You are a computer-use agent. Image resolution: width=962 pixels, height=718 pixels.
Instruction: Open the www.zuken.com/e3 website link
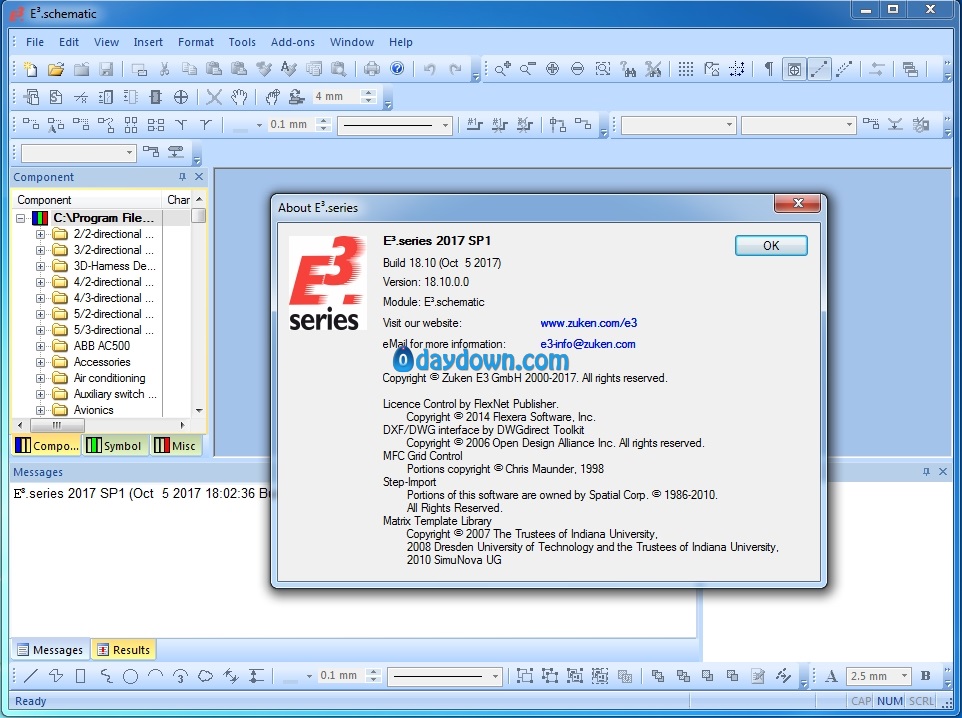(x=588, y=323)
